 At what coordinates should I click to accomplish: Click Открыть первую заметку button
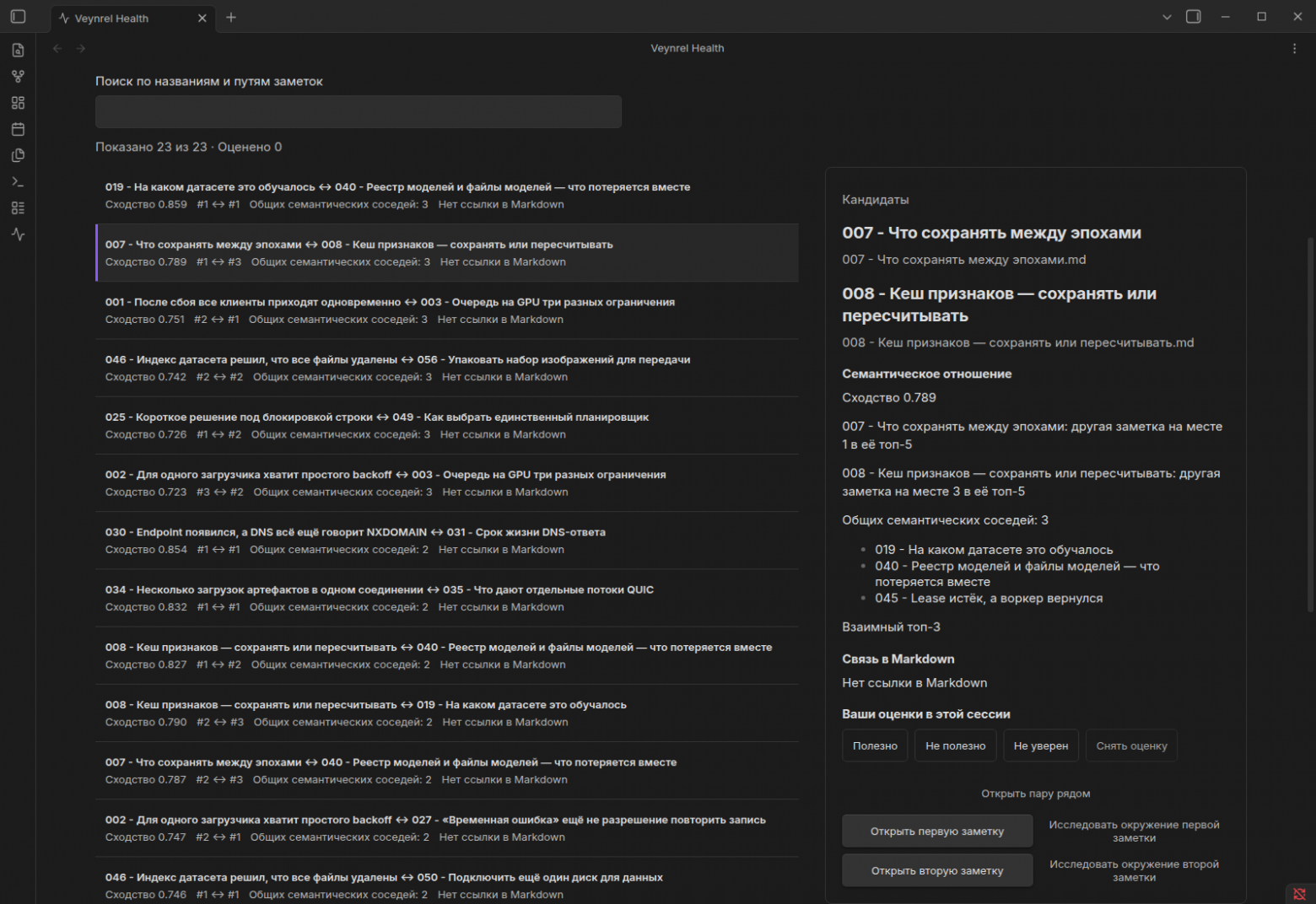[937, 831]
